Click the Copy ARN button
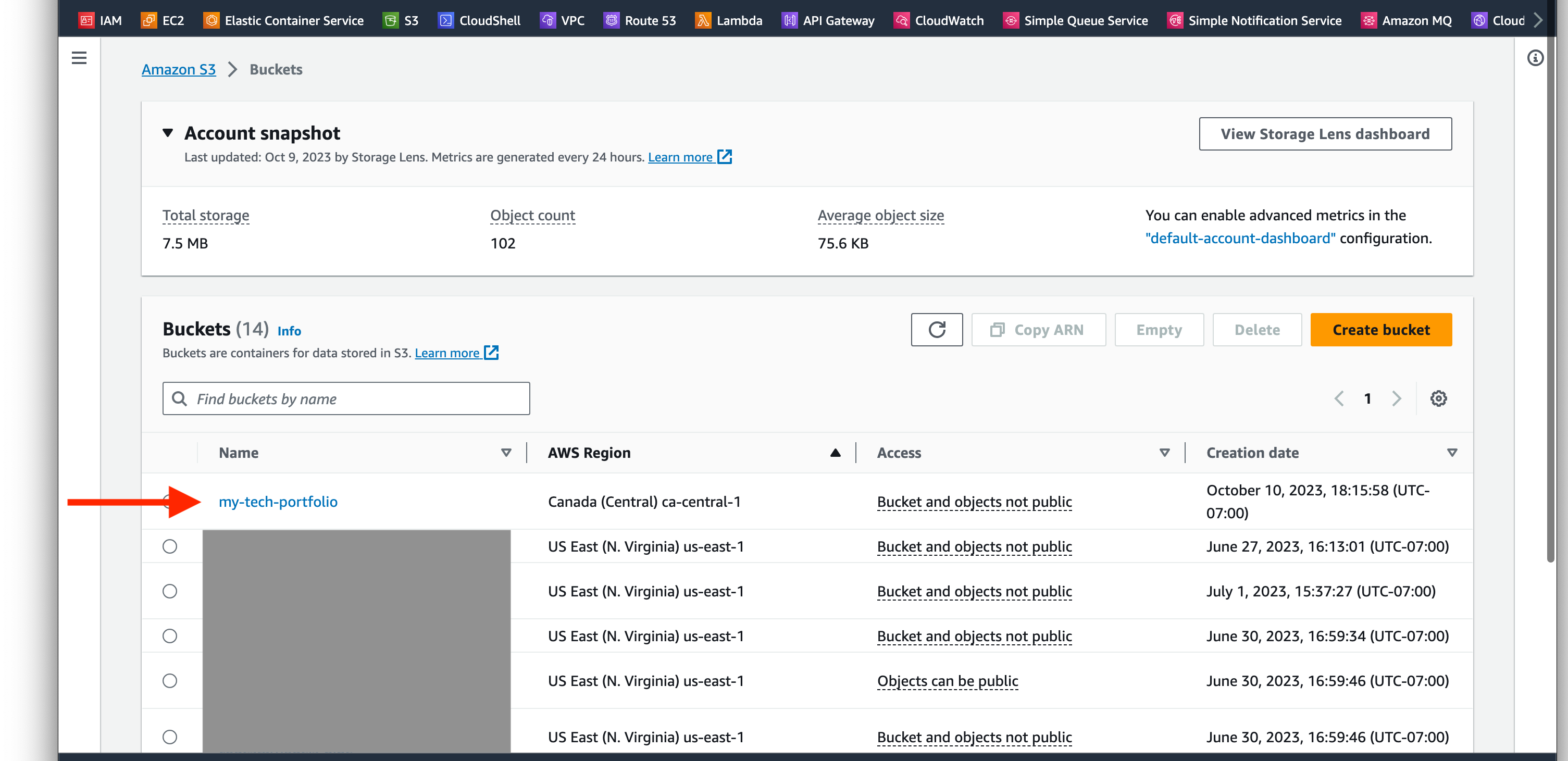 coord(1038,329)
